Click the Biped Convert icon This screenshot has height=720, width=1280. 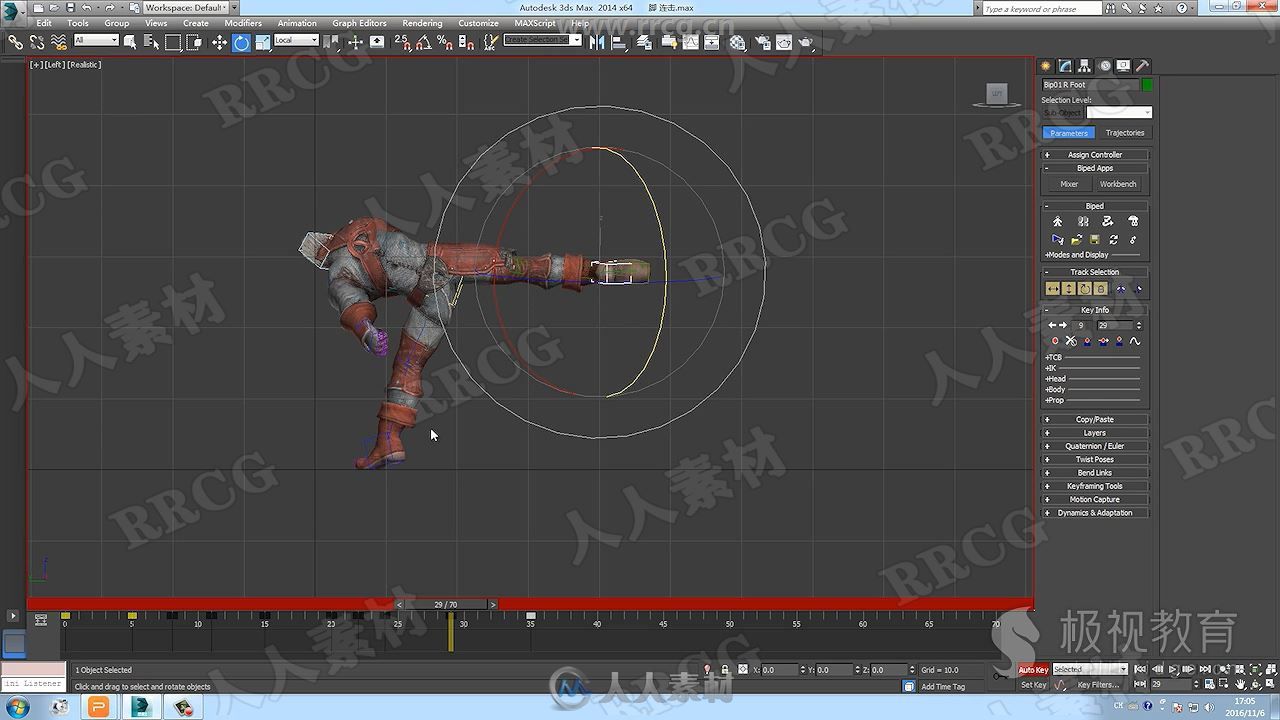click(1114, 240)
